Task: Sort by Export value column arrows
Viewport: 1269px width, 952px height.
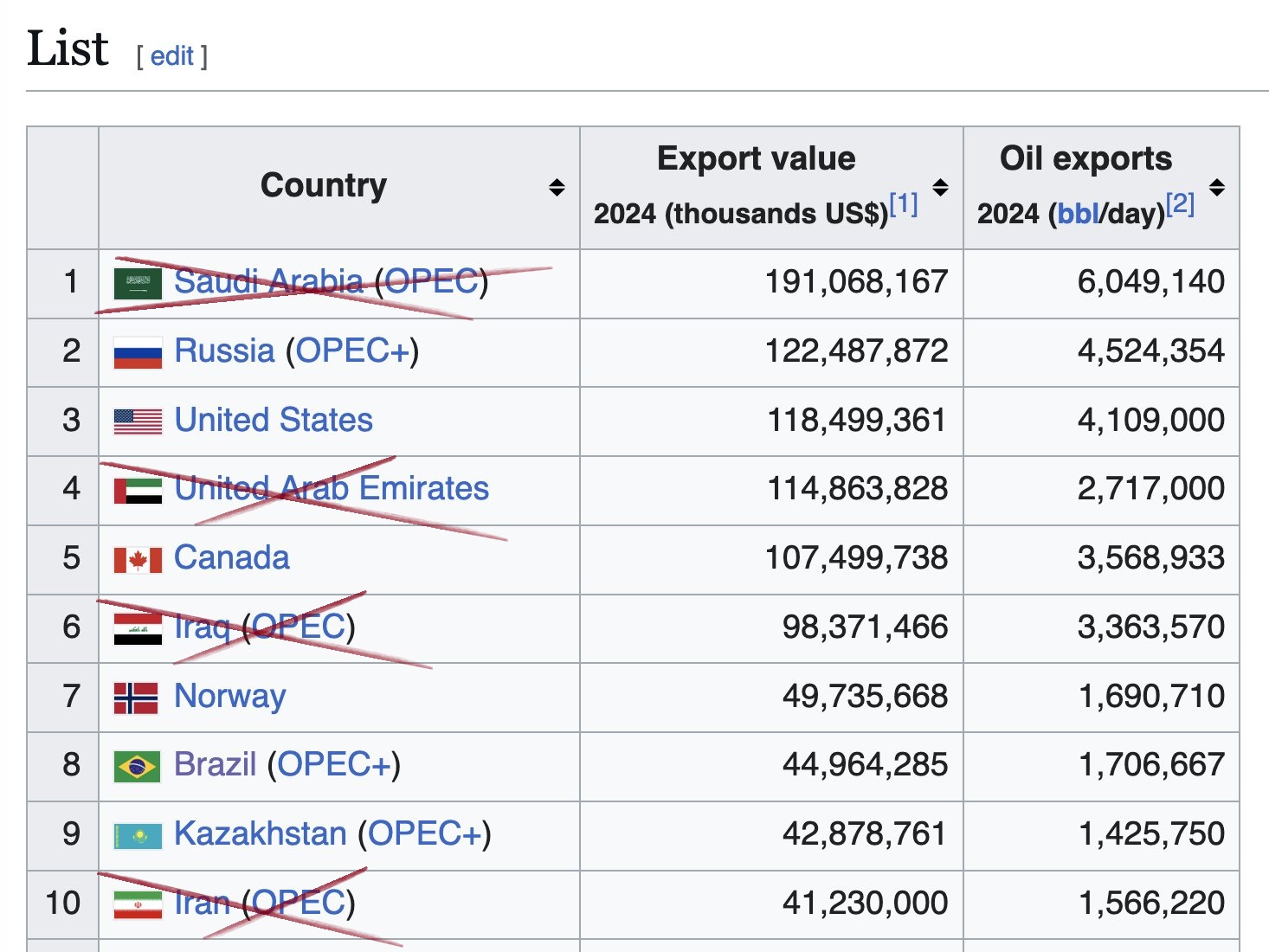Action: click(940, 187)
